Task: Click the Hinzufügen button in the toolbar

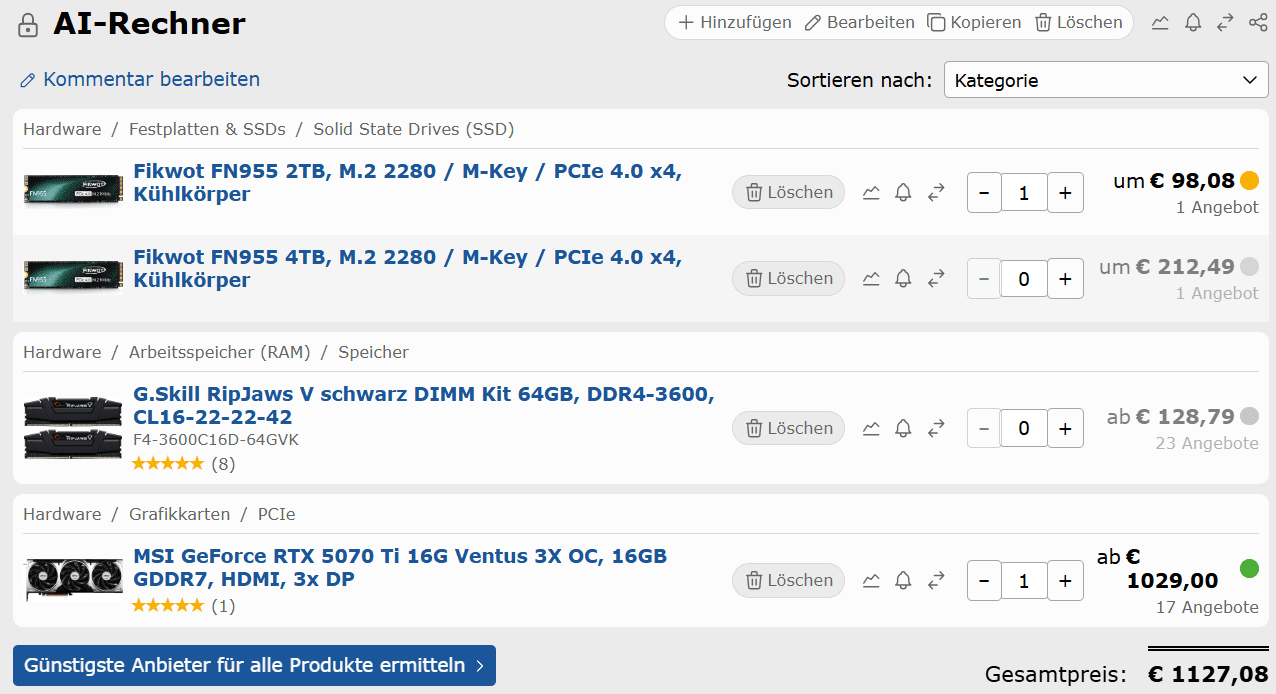Action: coord(735,23)
